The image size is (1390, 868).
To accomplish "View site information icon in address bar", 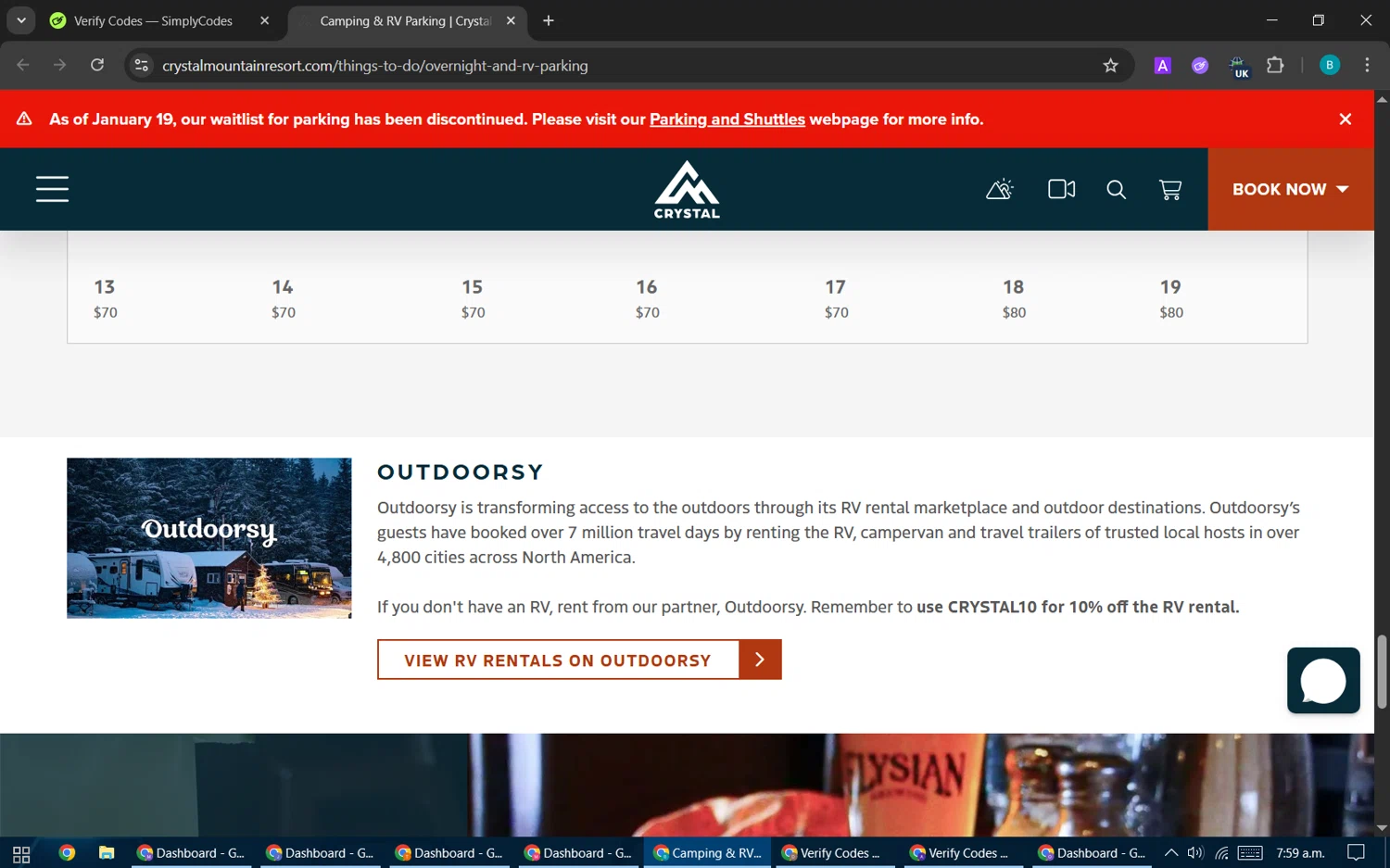I will [142, 65].
